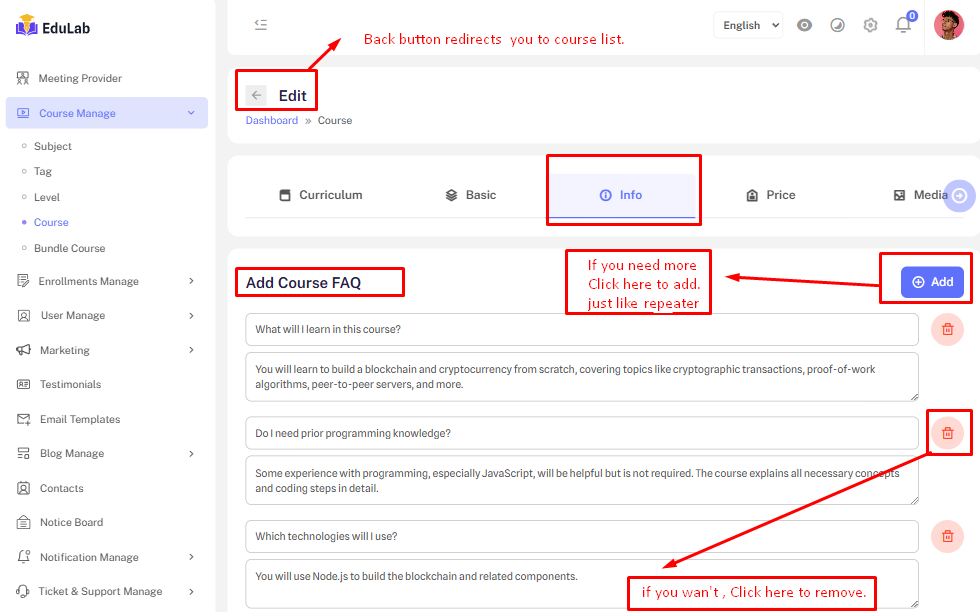Screen dimensions: 980x612
Task: Follow the Dashboard breadcrumb link
Action: 272,120
